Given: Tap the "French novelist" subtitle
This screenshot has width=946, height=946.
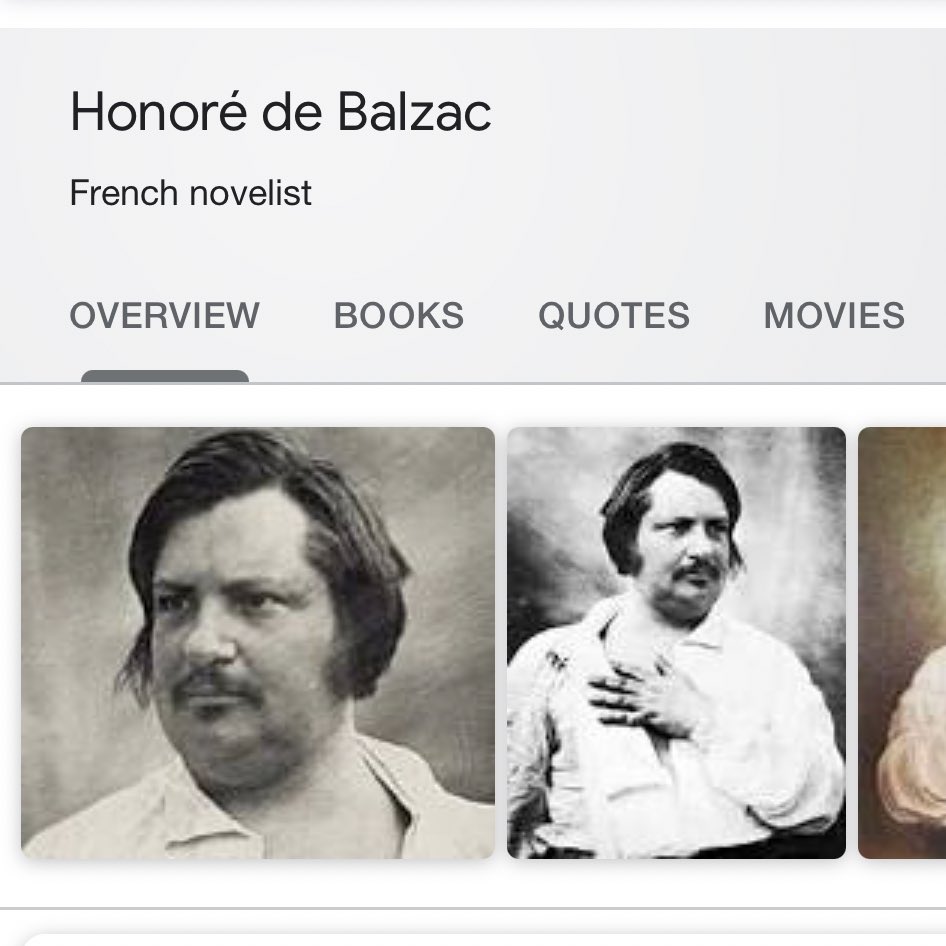Looking at the screenshot, I should click(x=190, y=192).
